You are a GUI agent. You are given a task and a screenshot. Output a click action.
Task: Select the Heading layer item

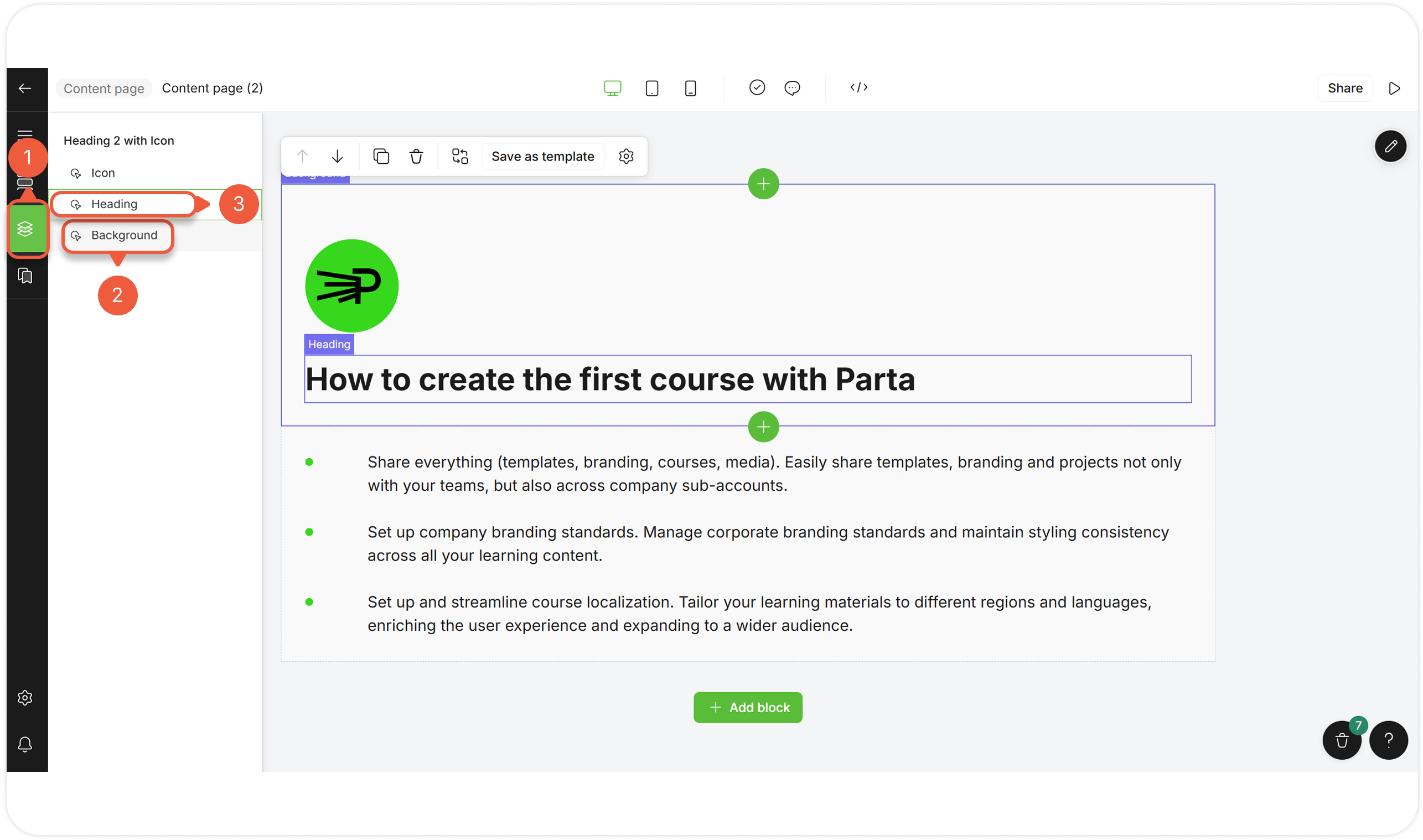pos(115,204)
